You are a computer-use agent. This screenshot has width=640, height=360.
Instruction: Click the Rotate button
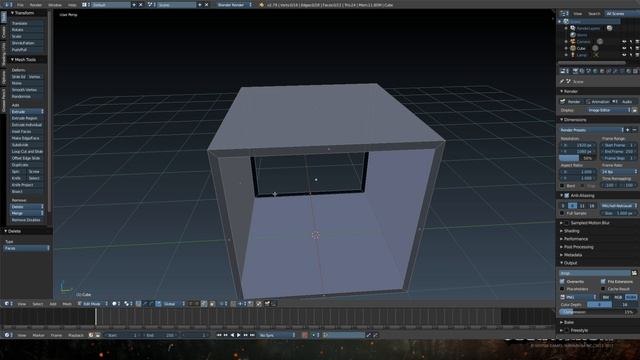pyautogui.click(x=27, y=30)
